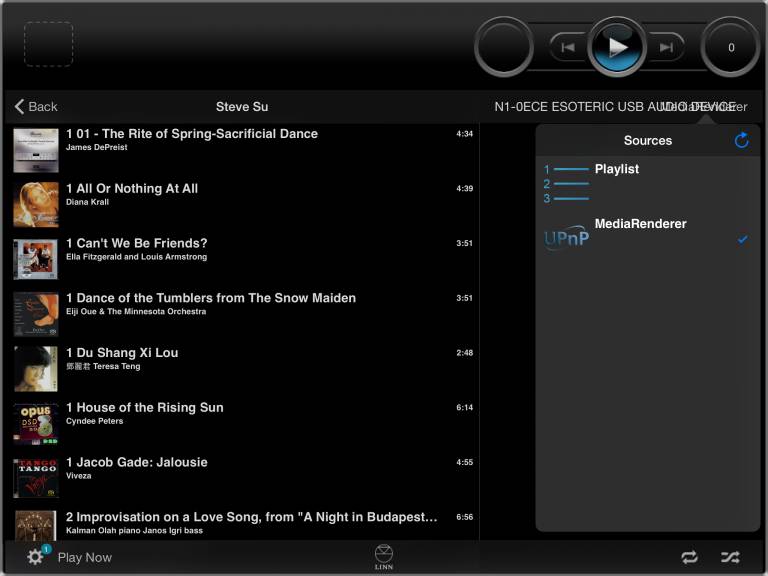
Task: Click Diana Krall album cover thumbnail
Action: pos(36,205)
